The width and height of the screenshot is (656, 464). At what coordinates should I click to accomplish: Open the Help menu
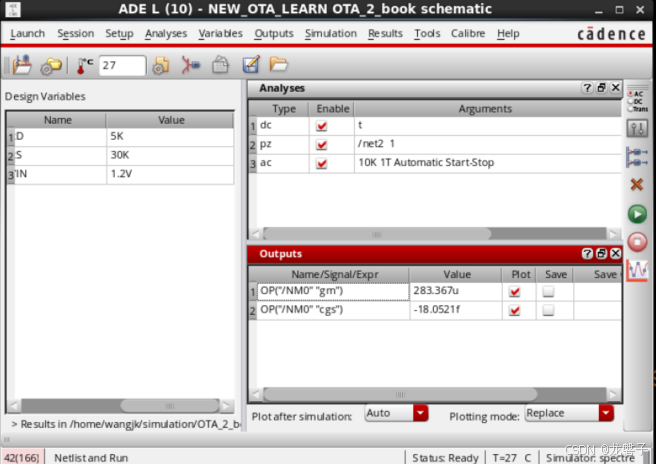(508, 33)
